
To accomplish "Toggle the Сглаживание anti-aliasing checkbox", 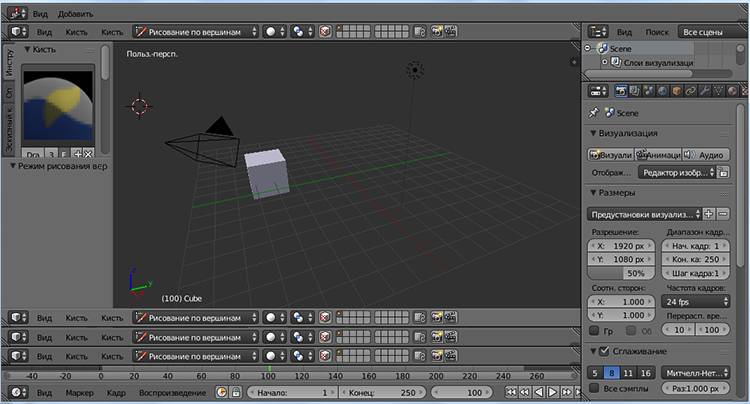I will point(605,351).
